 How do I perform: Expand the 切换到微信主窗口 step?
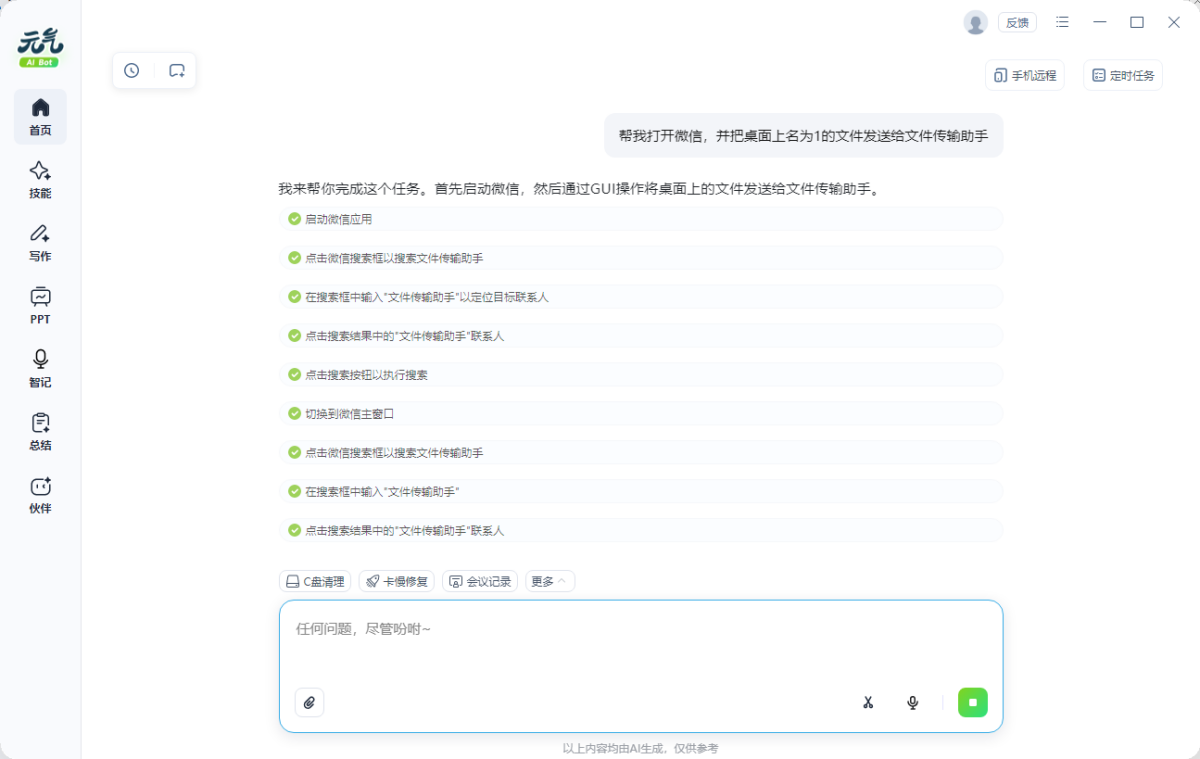pos(640,413)
